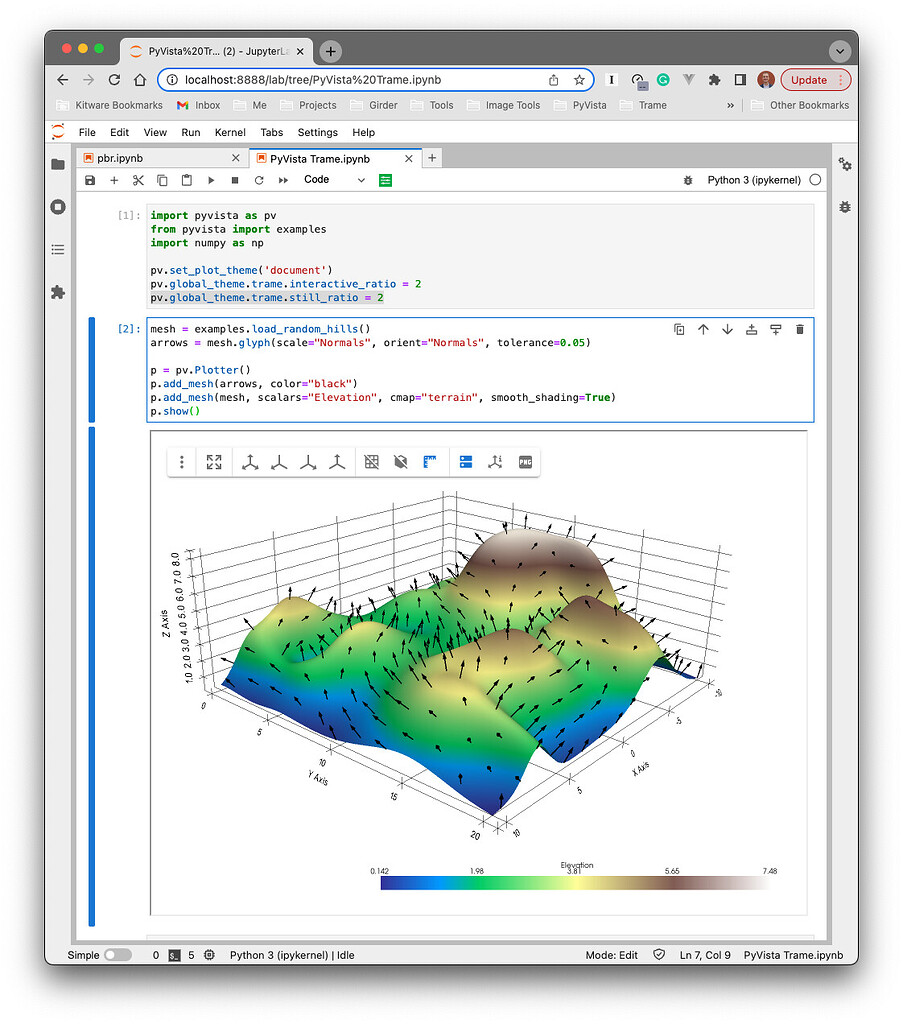Open the extension manager puzzle sidebar icon

[58, 292]
